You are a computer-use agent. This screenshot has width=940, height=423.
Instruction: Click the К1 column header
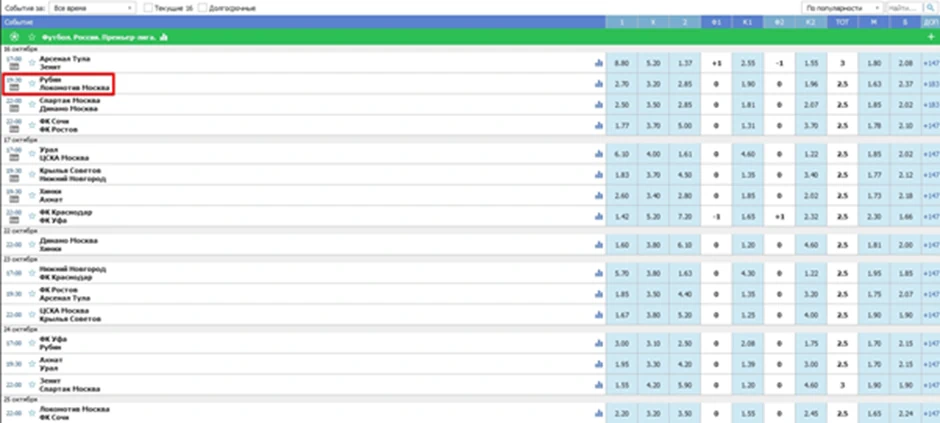point(748,22)
